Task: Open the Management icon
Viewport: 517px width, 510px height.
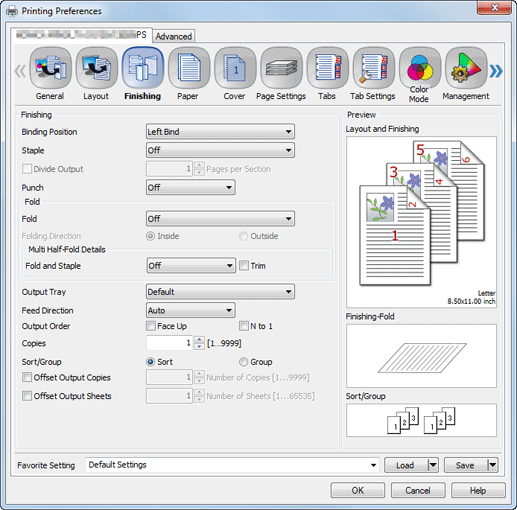Action: (x=466, y=68)
